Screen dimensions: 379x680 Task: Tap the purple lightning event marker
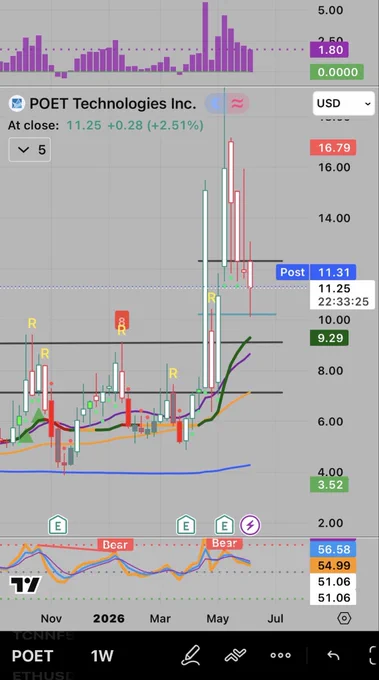click(x=250, y=526)
